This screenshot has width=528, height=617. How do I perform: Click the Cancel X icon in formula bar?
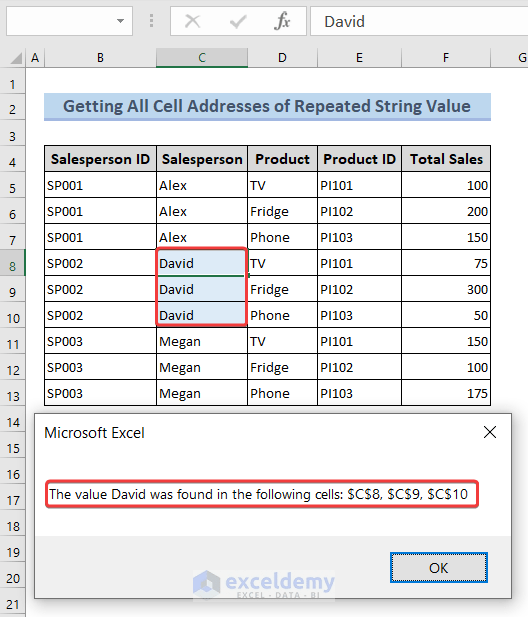tap(192, 21)
